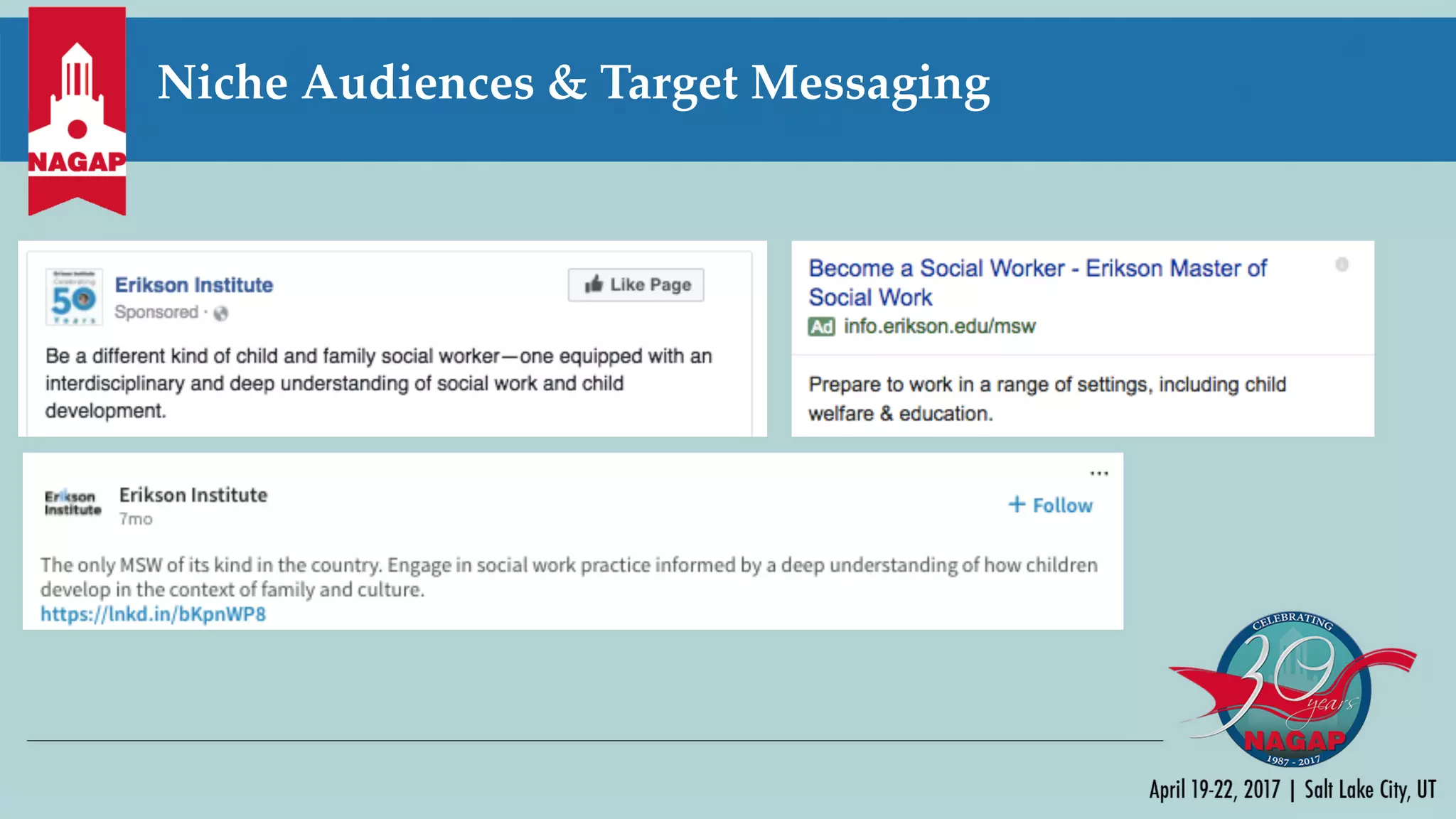
Task: Open Erikson Institute LinkedIn company name
Action: point(193,495)
